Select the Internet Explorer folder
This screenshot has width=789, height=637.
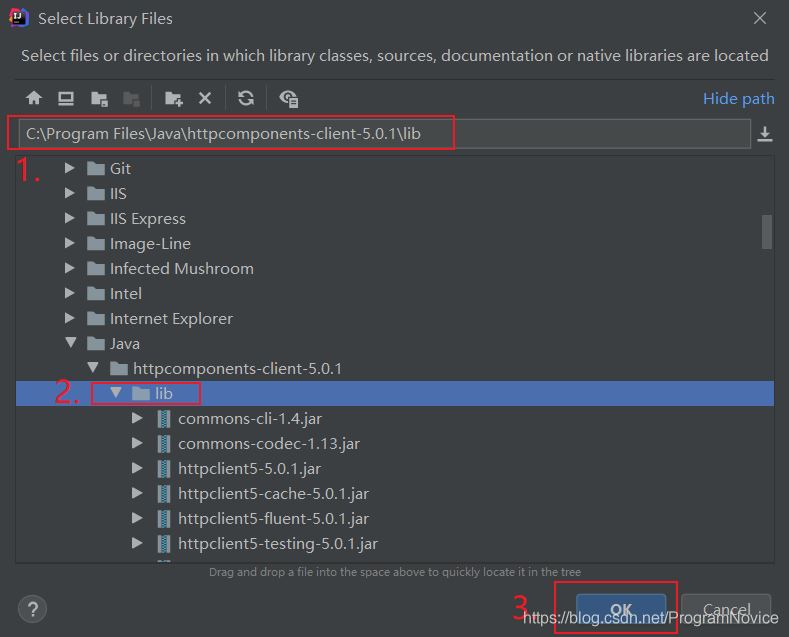pos(171,318)
